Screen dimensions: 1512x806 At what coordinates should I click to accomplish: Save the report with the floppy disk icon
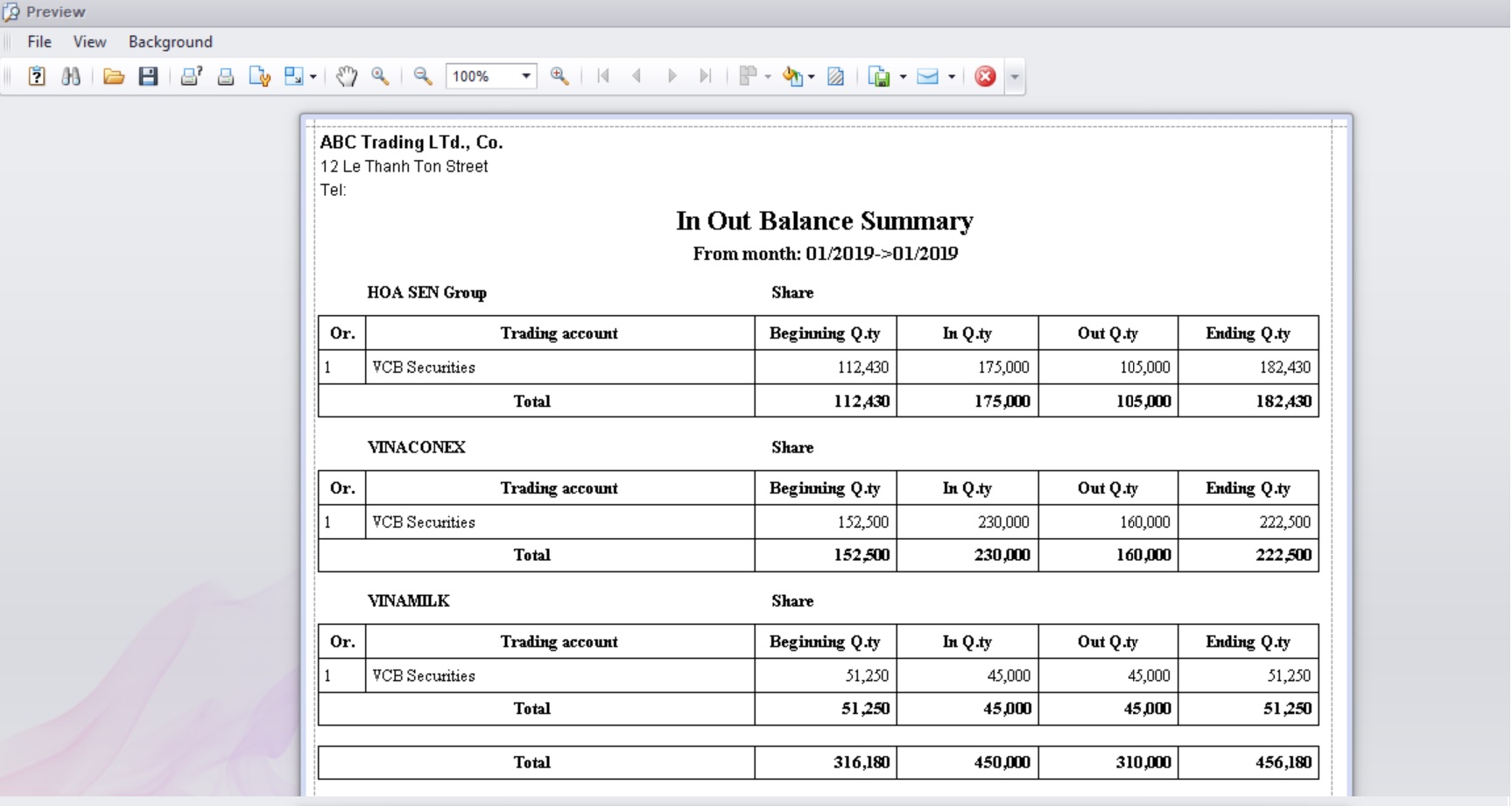coord(148,76)
